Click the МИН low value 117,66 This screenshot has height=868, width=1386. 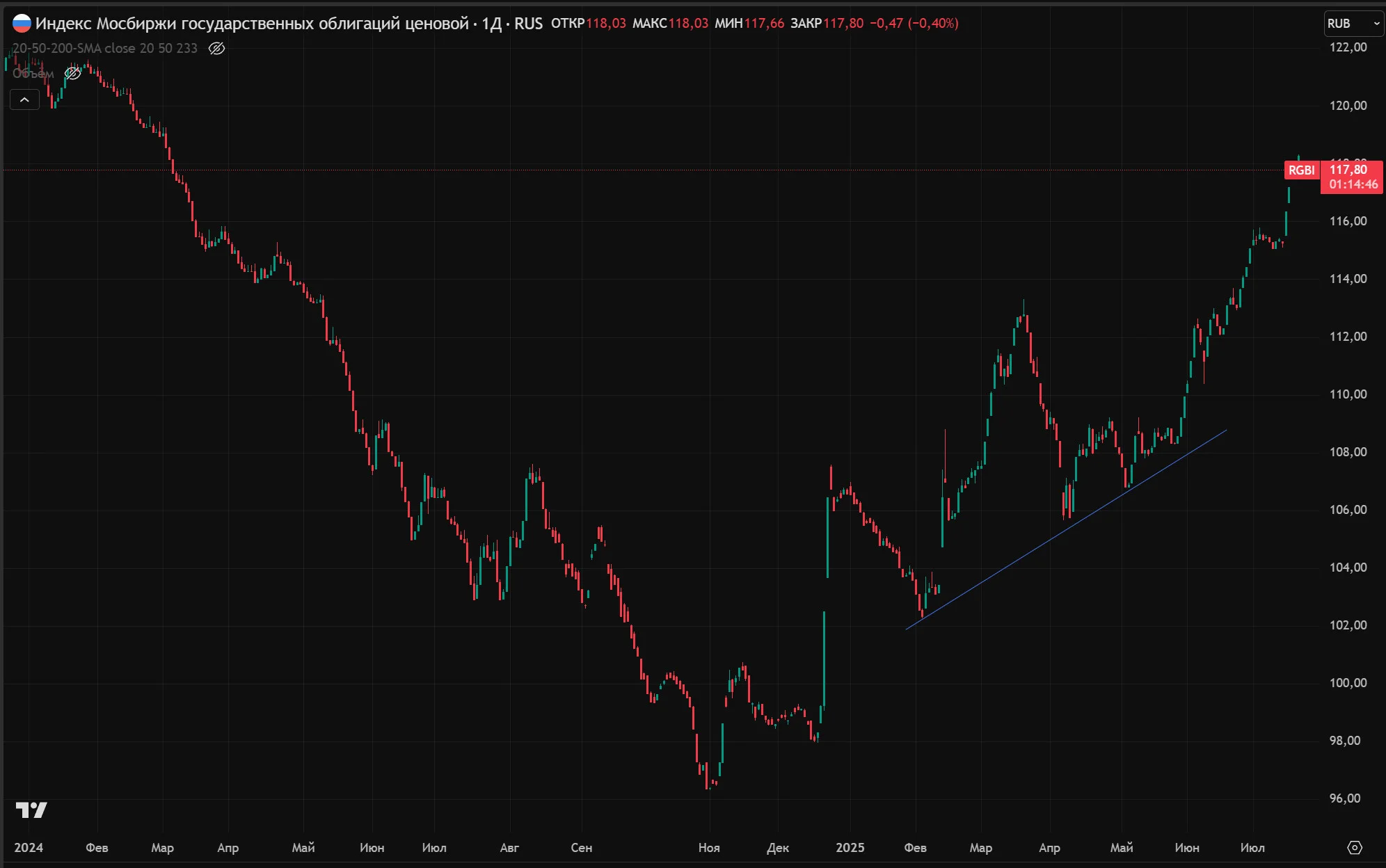coord(764,24)
